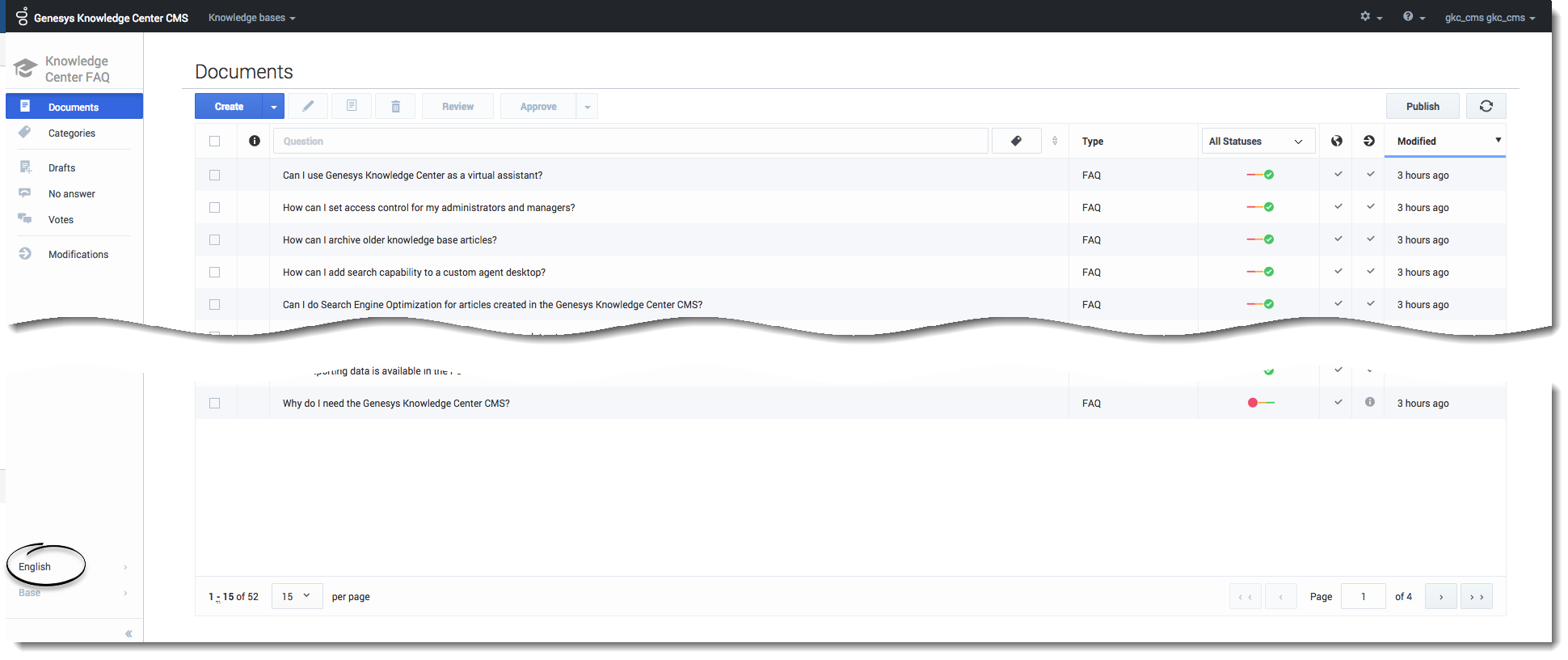Select checkbox for Search Engine Optimization question
The image size is (1568, 660).
pyautogui.click(x=214, y=304)
